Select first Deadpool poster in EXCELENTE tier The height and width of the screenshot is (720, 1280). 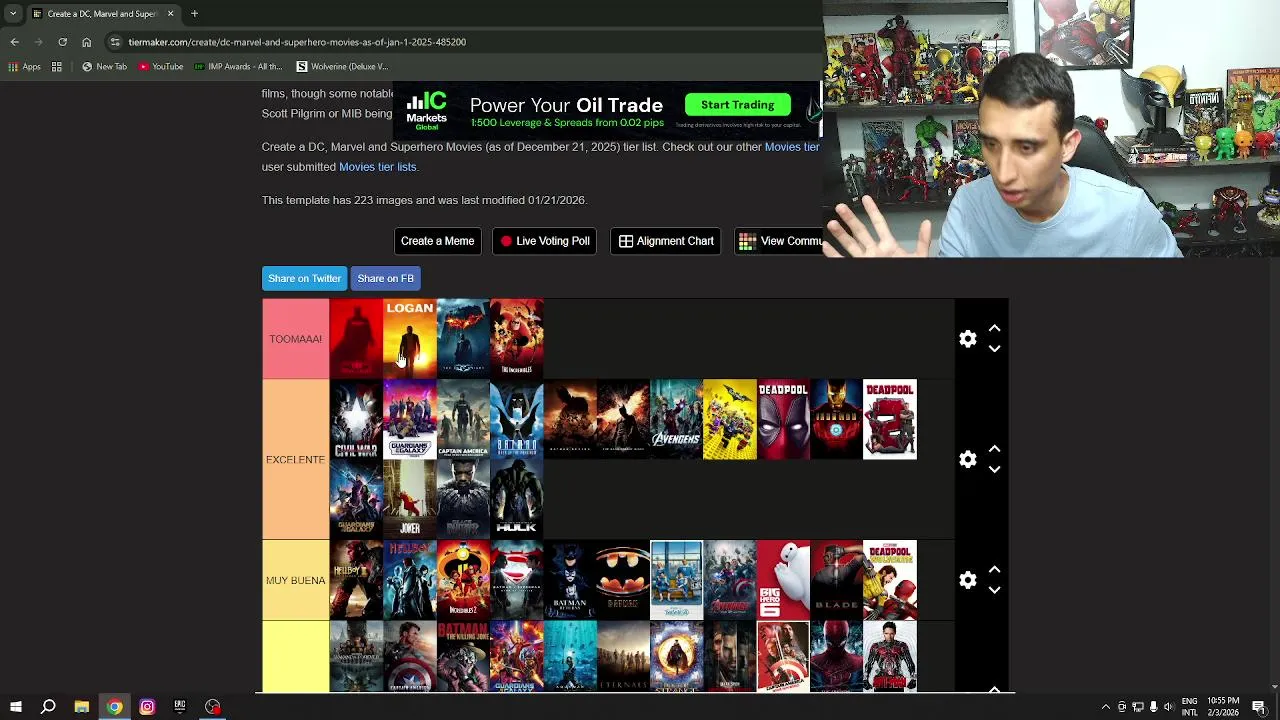point(783,419)
